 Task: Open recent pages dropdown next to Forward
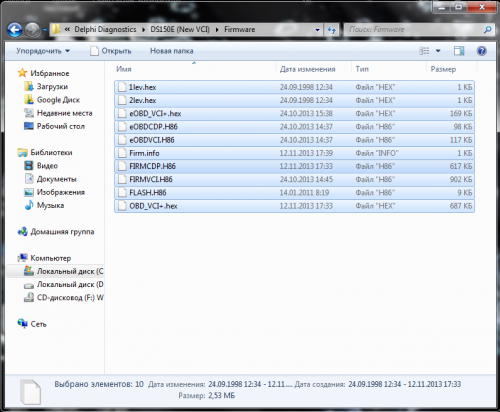(45, 30)
